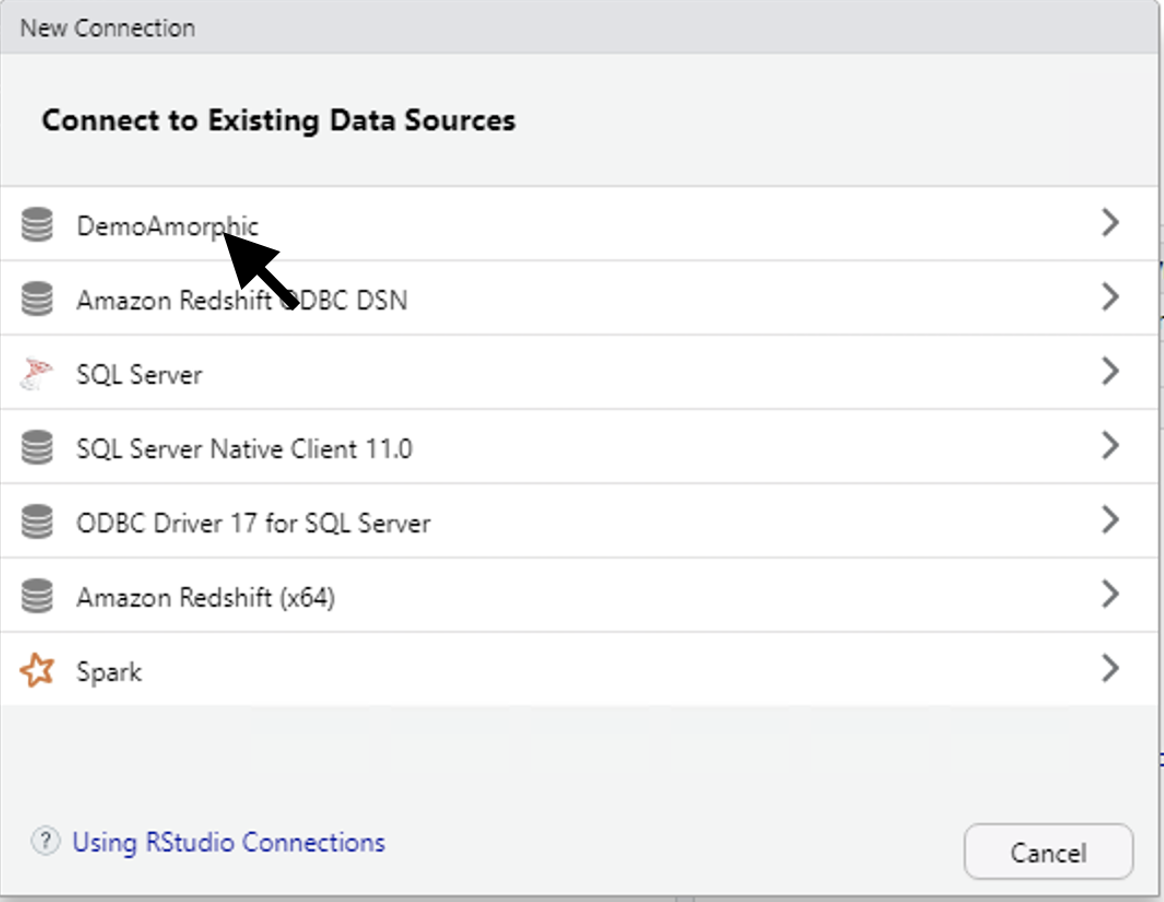This screenshot has height=902, width=1164.
Task: Click the Amazon Redshift ODBC DSN database icon
Action: [37, 298]
